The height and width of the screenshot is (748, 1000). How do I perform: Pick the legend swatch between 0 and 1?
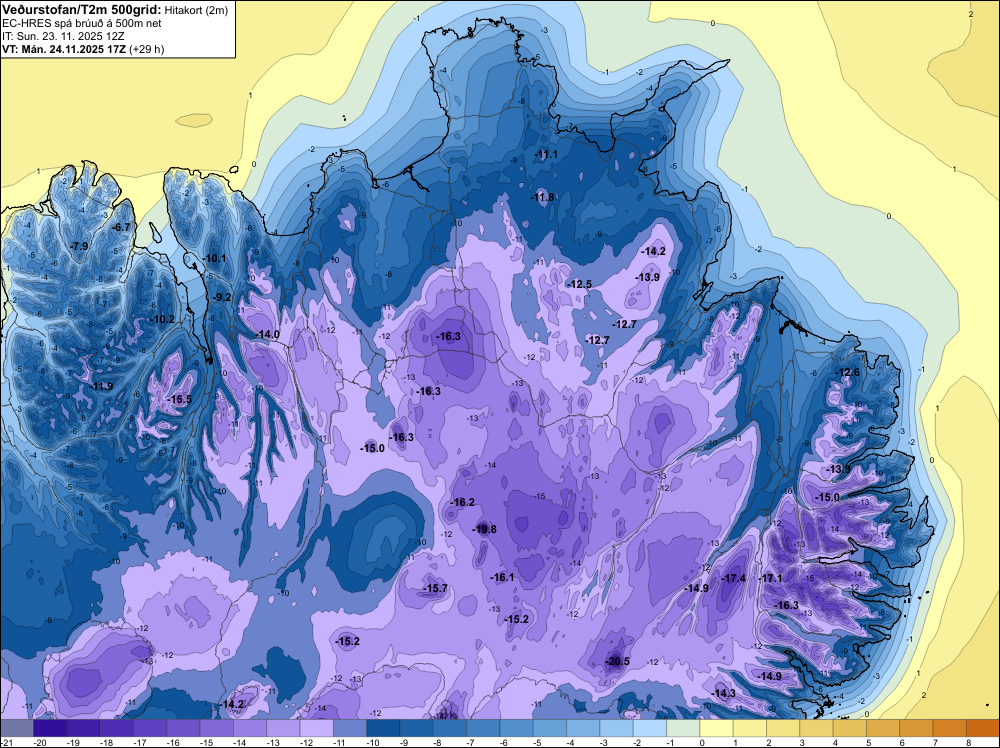[x=716, y=728]
